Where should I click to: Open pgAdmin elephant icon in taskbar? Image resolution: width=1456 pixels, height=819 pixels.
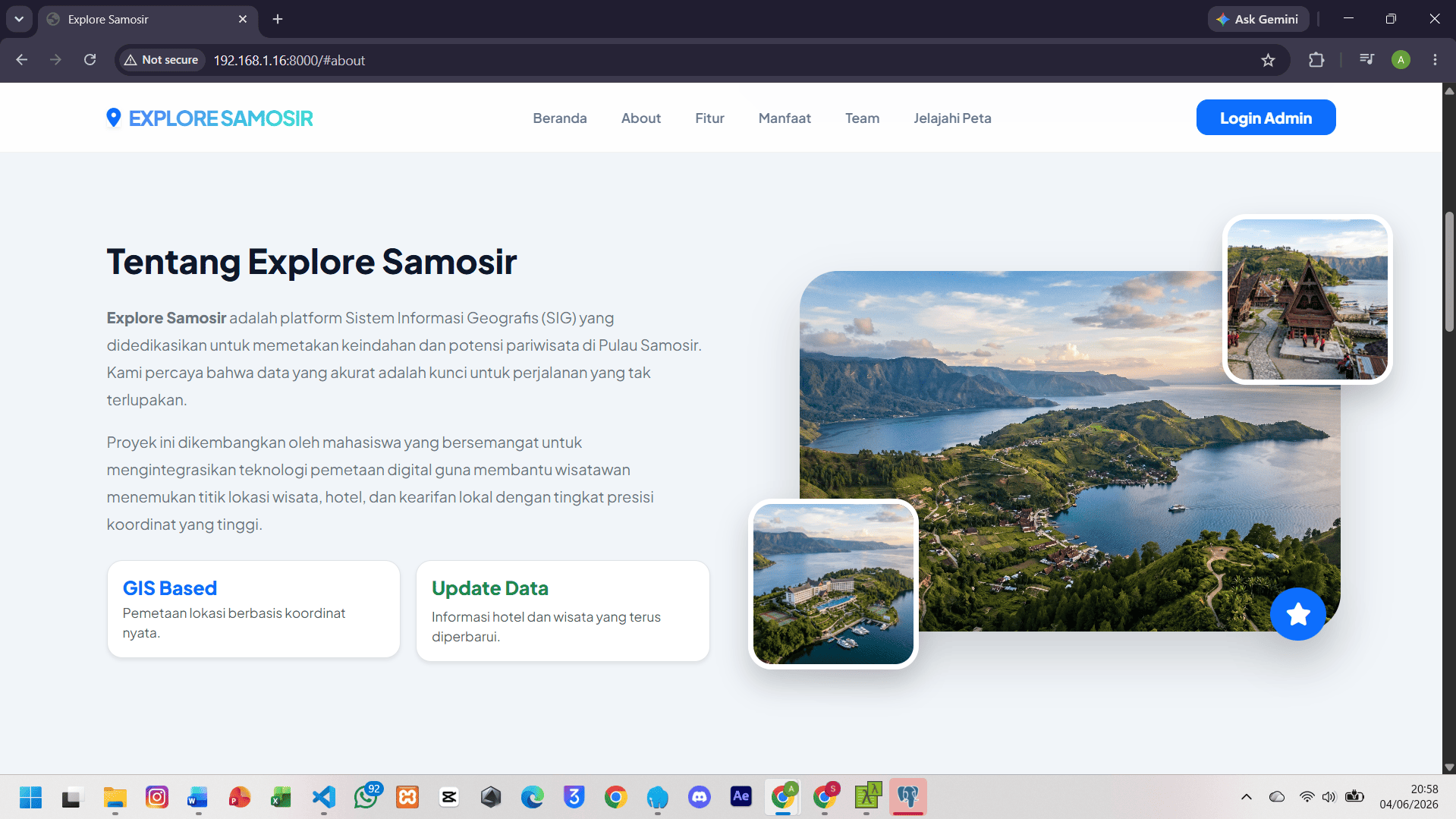click(908, 797)
